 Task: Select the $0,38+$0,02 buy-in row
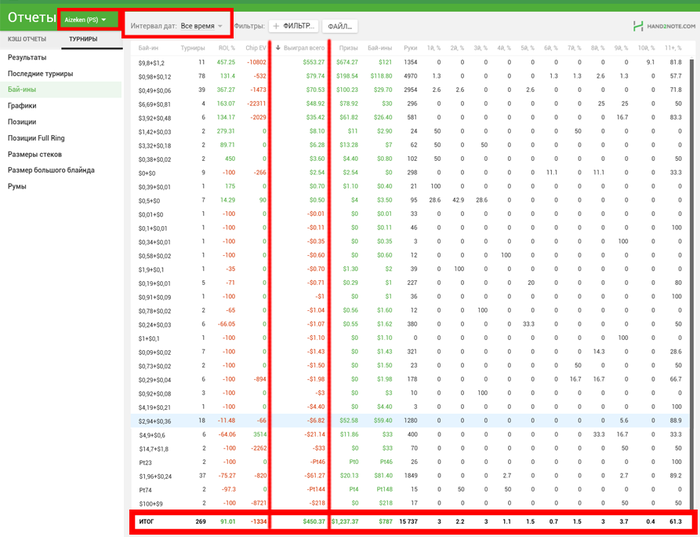(x=410, y=159)
